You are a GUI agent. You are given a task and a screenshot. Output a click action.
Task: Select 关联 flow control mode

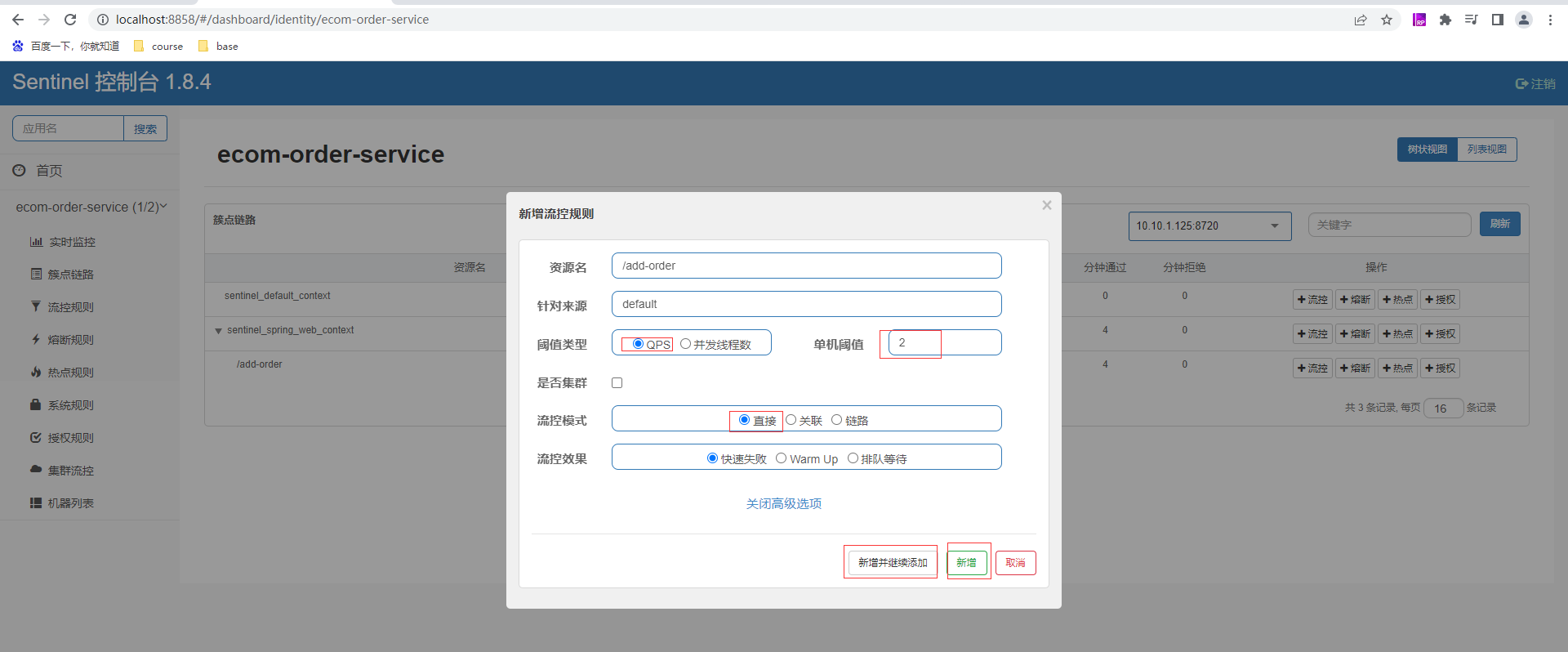(791, 420)
